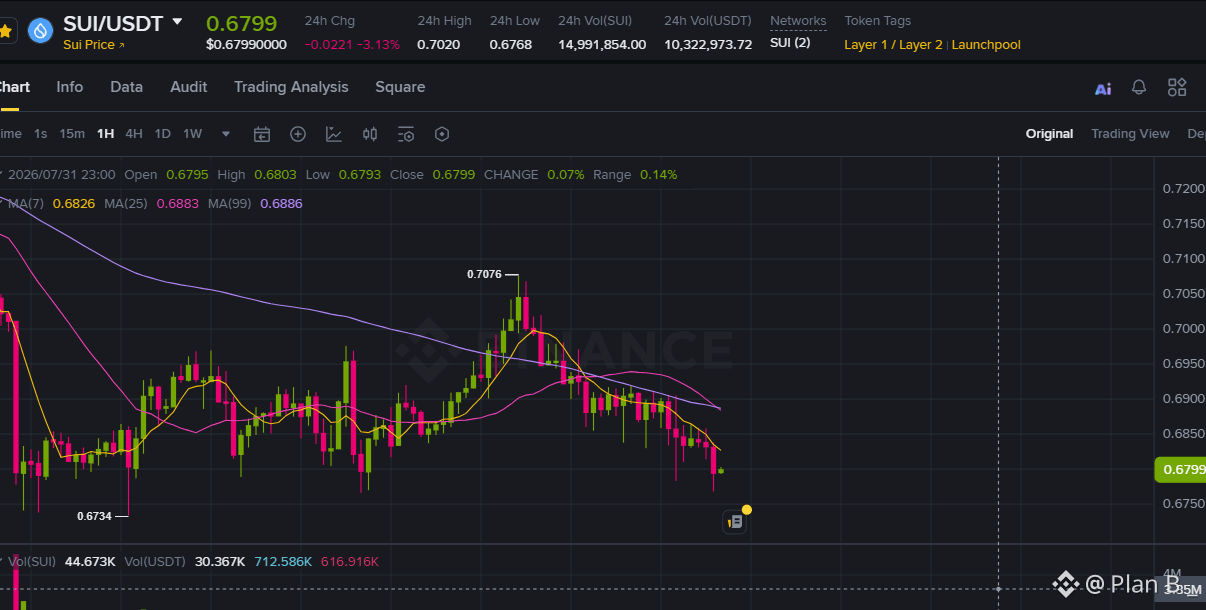
Task: Select the 1H timeframe
Action: point(105,134)
